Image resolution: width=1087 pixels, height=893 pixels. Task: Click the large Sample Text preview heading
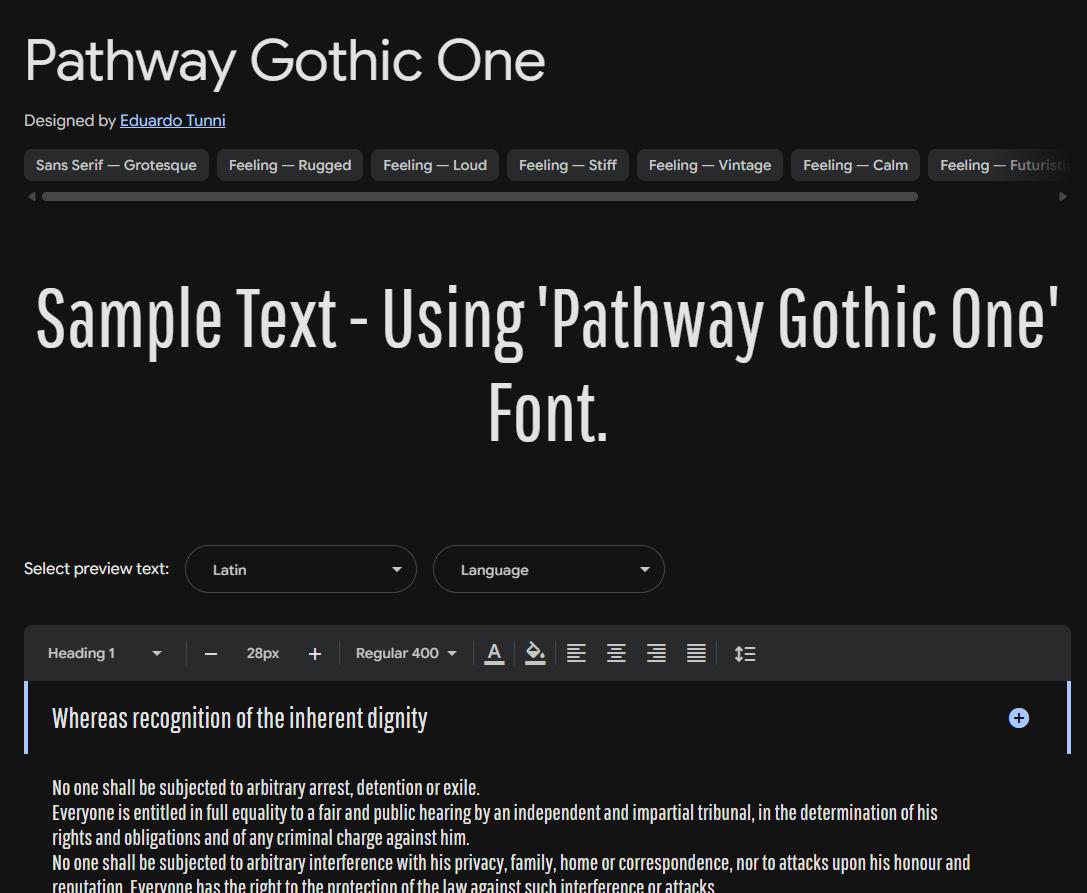click(x=548, y=364)
